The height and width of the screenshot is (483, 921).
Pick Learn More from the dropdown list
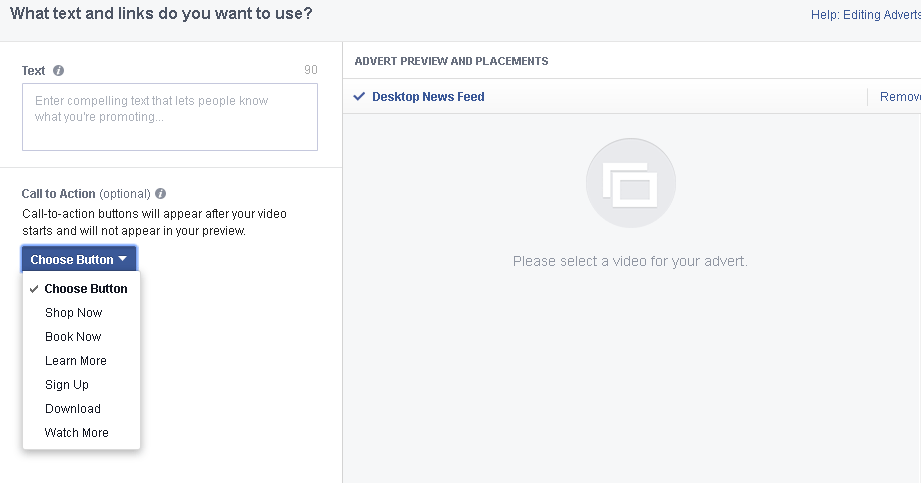(76, 361)
